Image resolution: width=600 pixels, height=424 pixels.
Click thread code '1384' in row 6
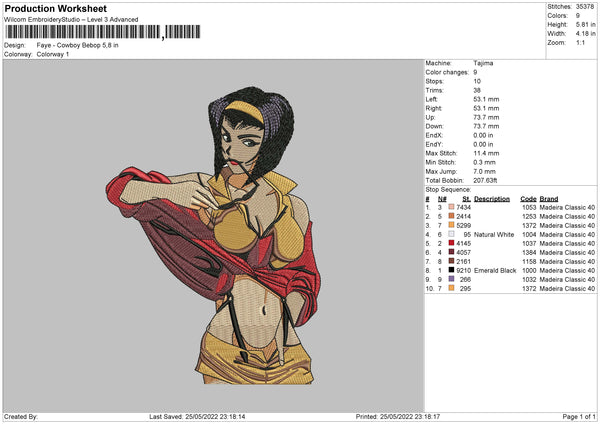(529, 252)
